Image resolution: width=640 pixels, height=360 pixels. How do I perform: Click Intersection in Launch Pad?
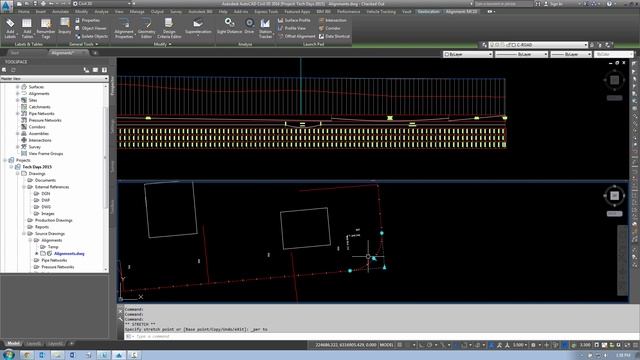(333, 20)
